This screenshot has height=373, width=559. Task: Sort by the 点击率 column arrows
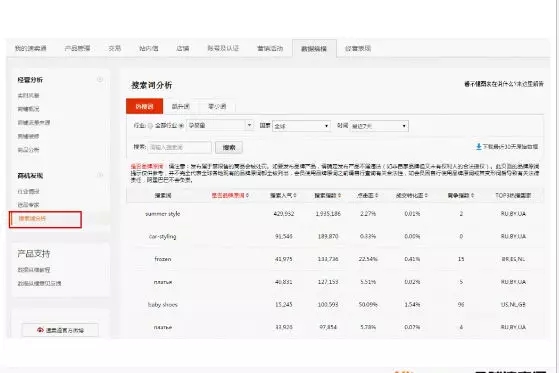(x=376, y=195)
